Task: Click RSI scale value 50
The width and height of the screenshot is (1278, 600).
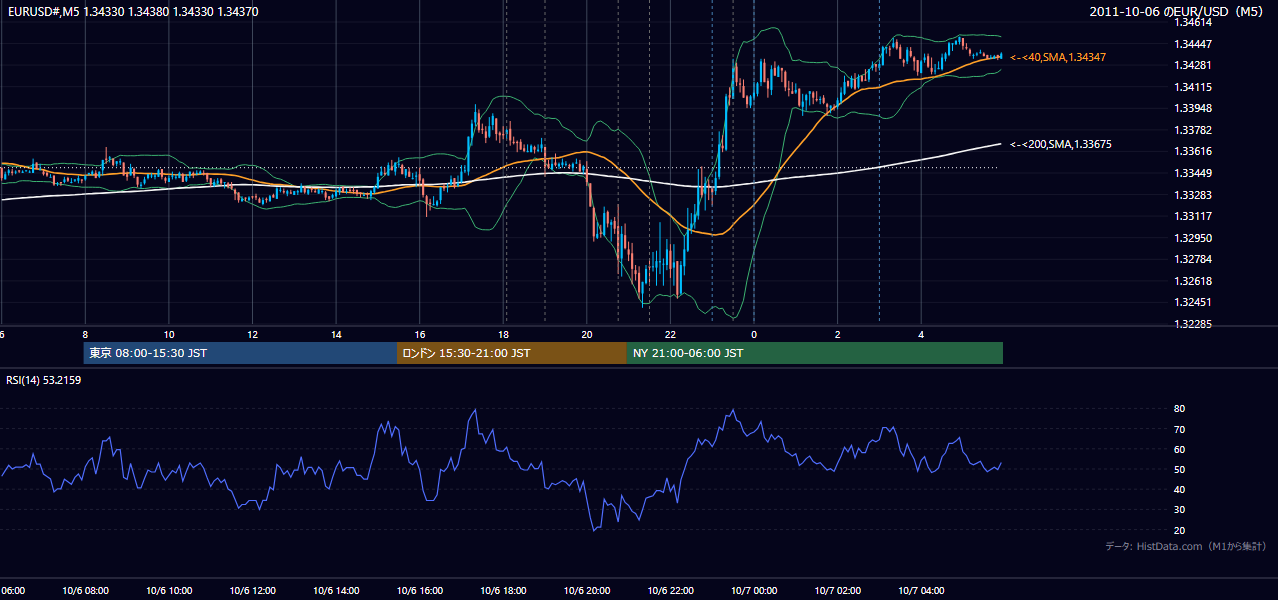Action: [1180, 469]
